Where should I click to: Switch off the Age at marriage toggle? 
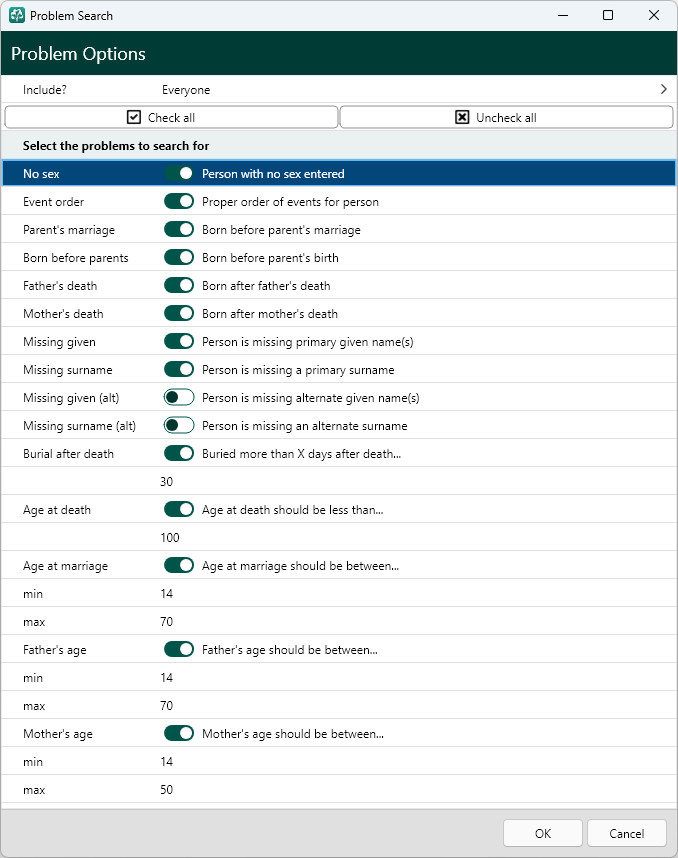179,565
